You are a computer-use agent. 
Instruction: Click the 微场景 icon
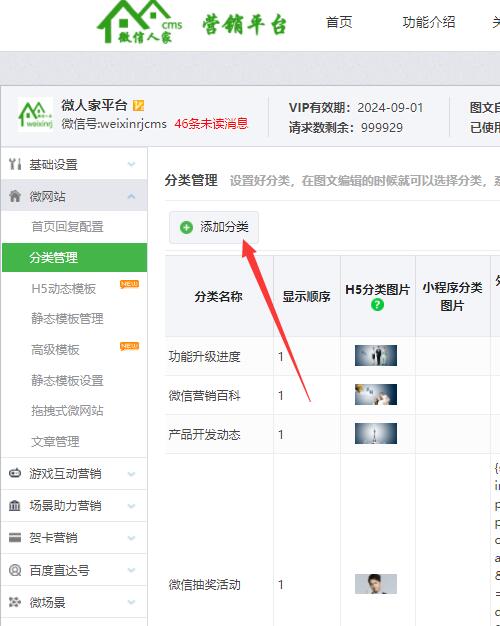(x=15, y=602)
